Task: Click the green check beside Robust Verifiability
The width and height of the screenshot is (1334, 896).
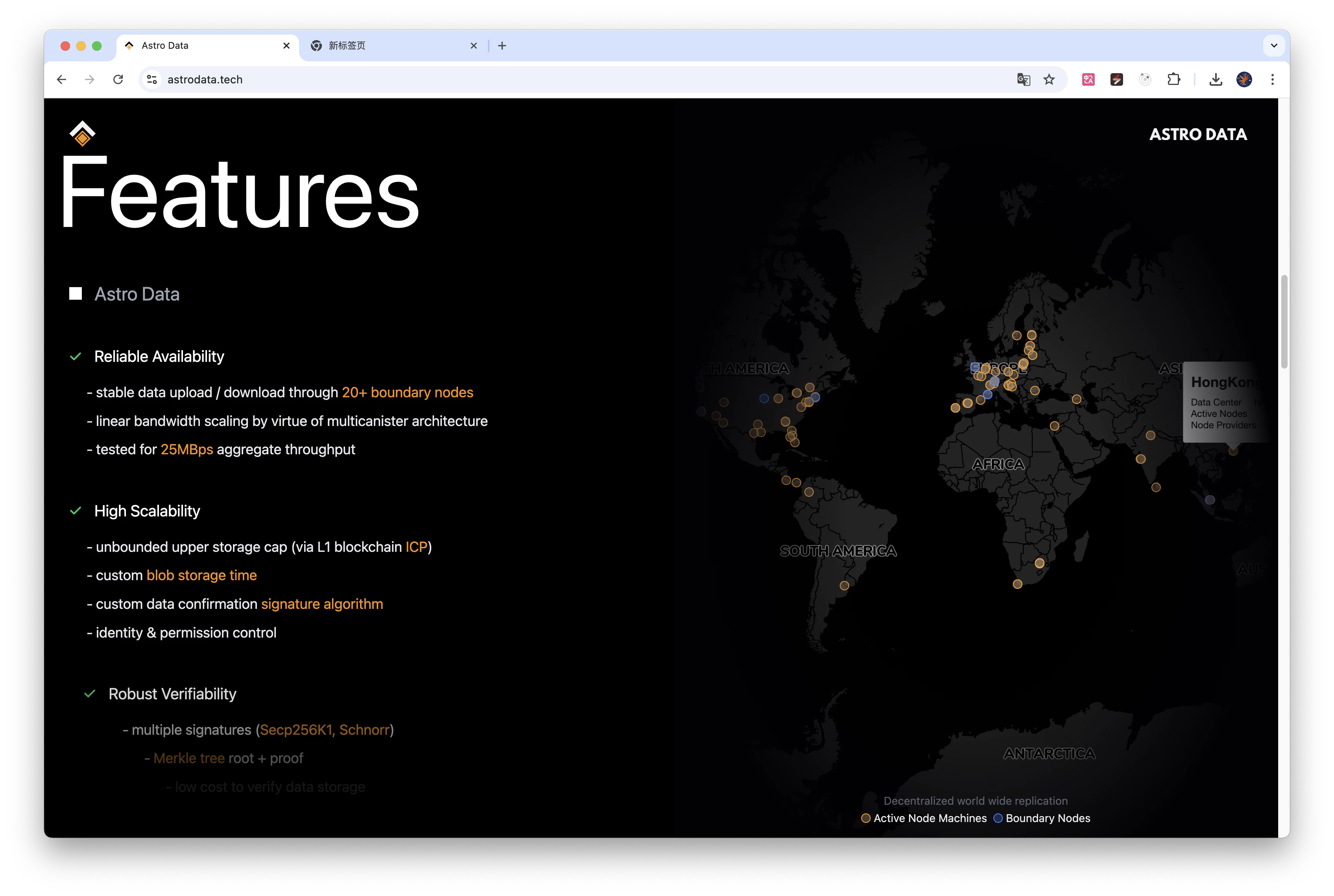Action: [90, 694]
